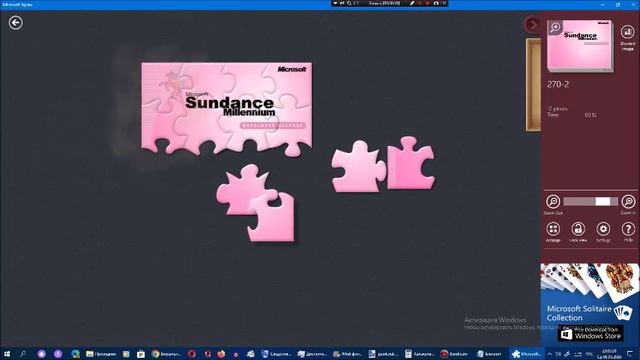Go back with the circled arrow button

(16, 22)
